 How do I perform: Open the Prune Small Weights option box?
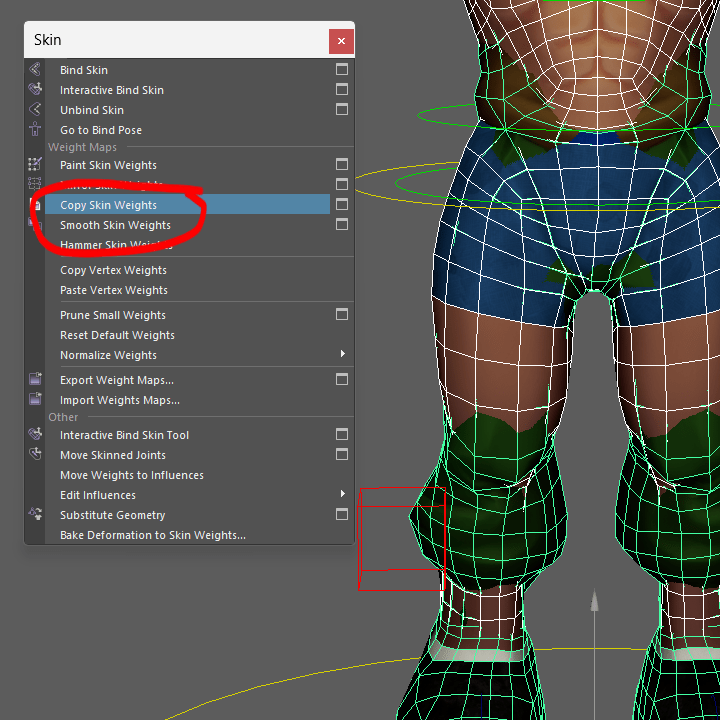[342, 315]
